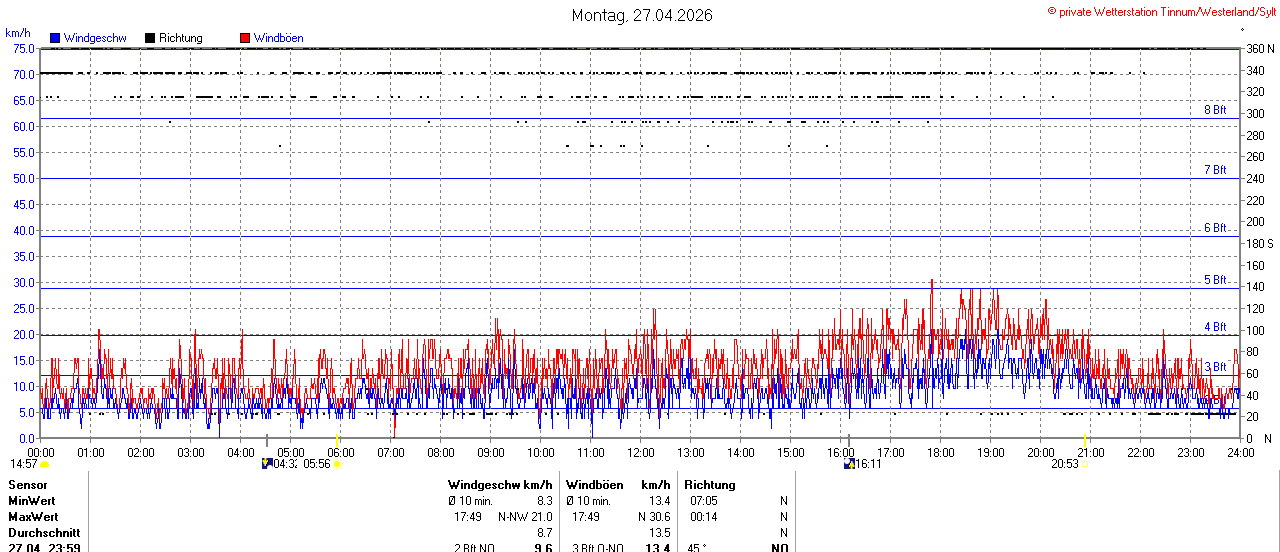
Task: Click the 50.0 value on speed axis
Action: 24,178
